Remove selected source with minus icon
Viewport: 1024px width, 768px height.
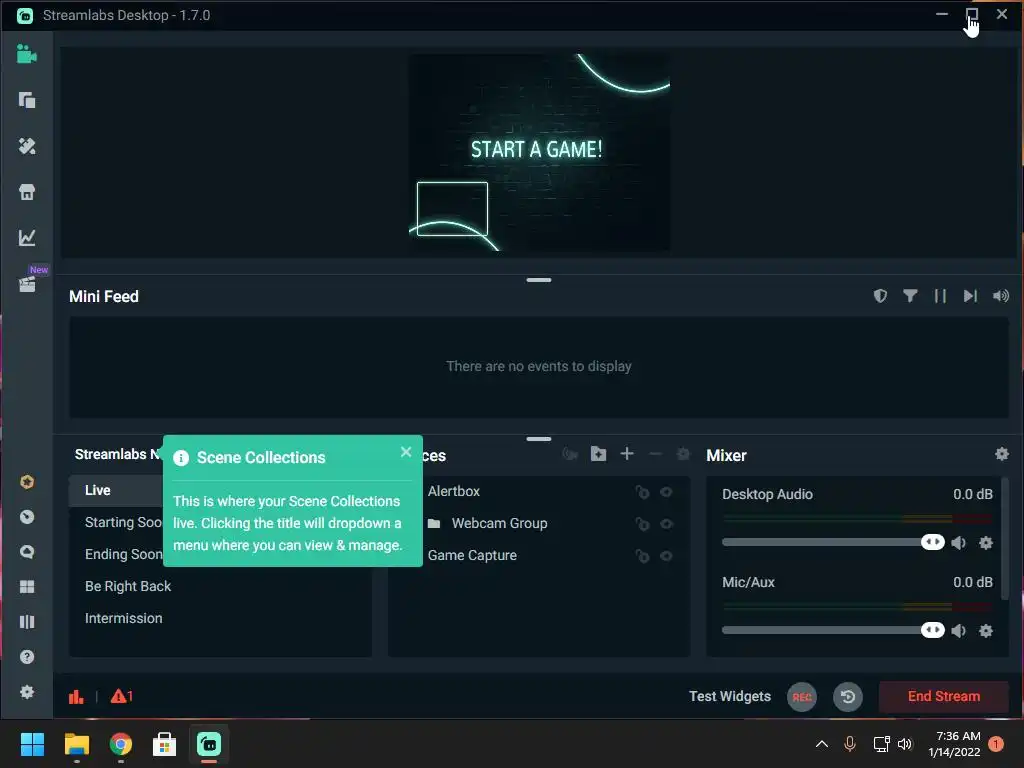(656, 453)
